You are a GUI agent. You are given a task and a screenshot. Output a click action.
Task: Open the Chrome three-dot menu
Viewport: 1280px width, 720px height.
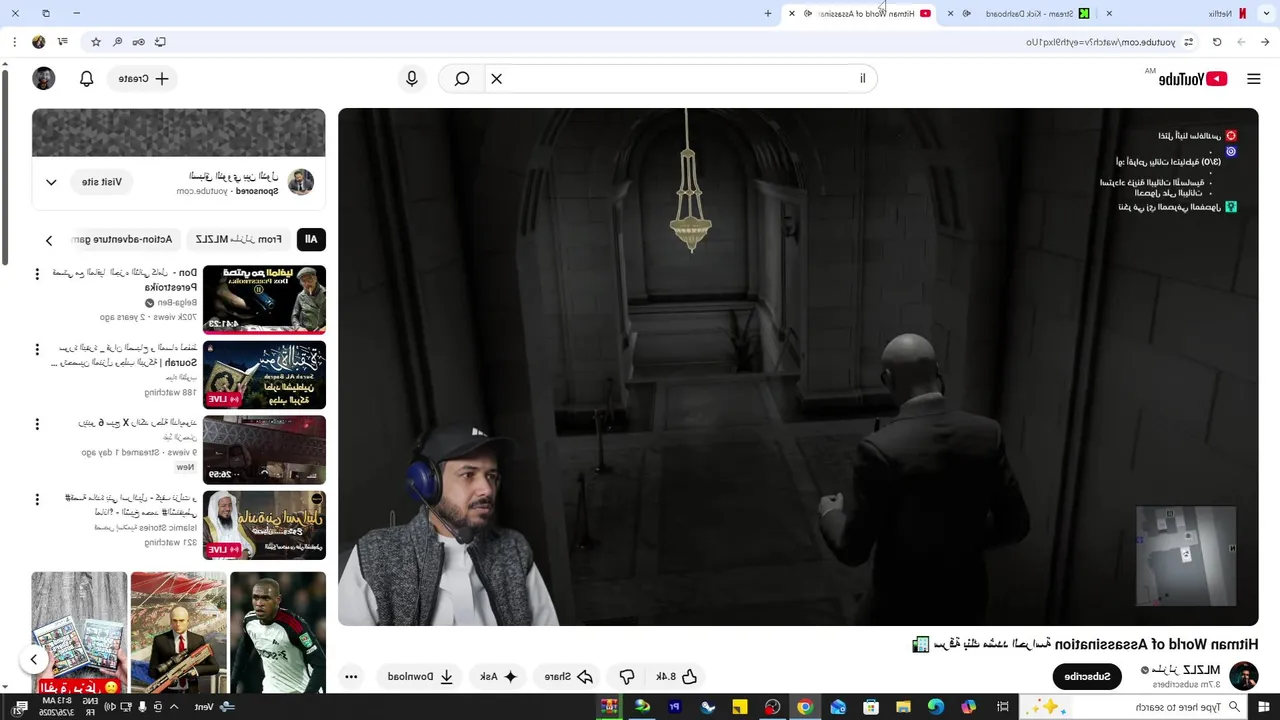14,42
